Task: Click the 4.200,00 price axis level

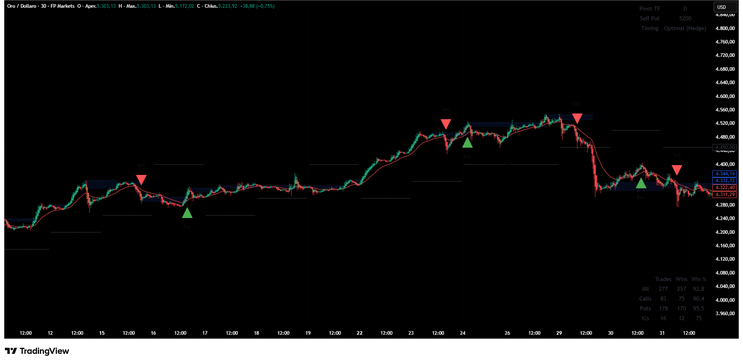Action: [726, 232]
